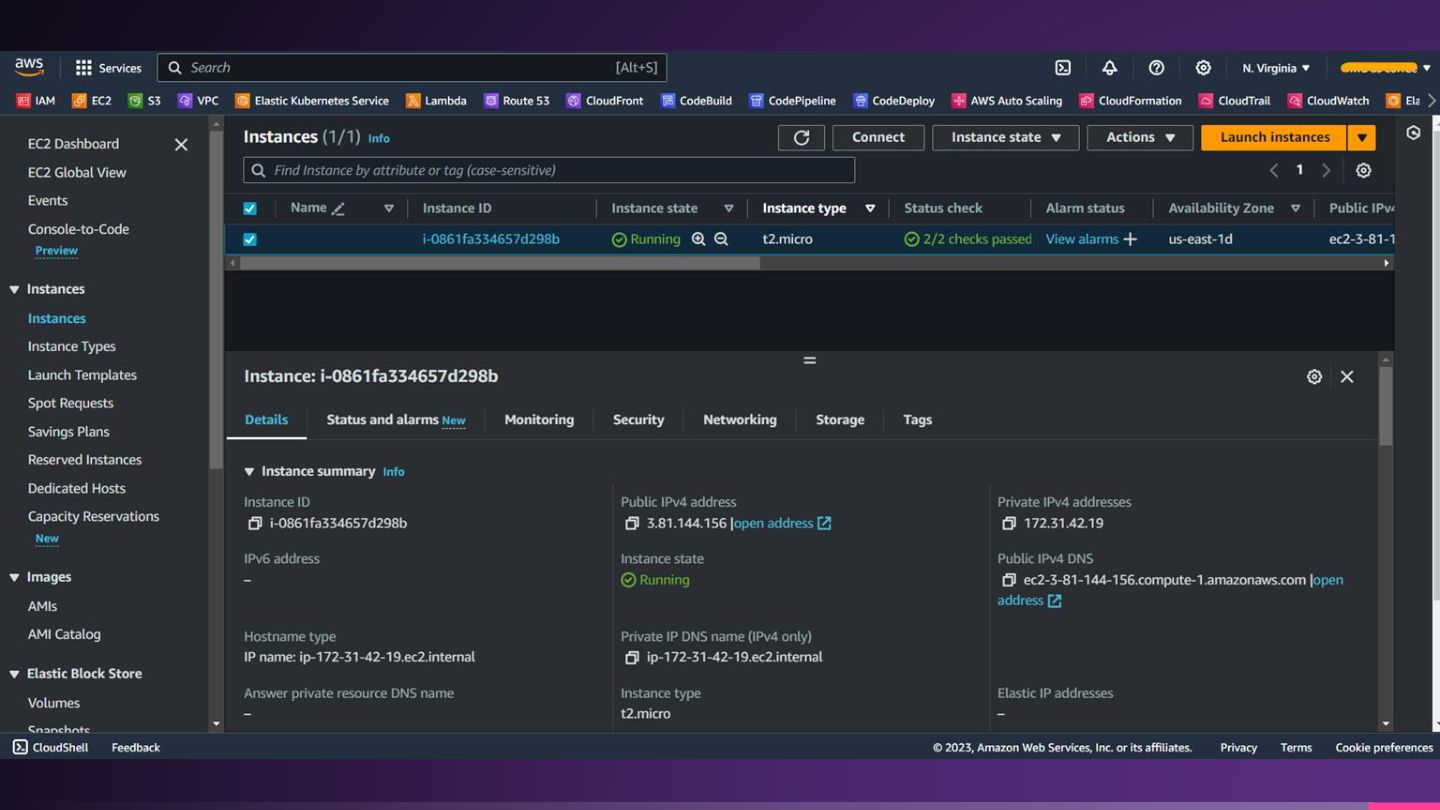1440x810 pixels.
Task: Open the Networking tab
Action: point(739,420)
